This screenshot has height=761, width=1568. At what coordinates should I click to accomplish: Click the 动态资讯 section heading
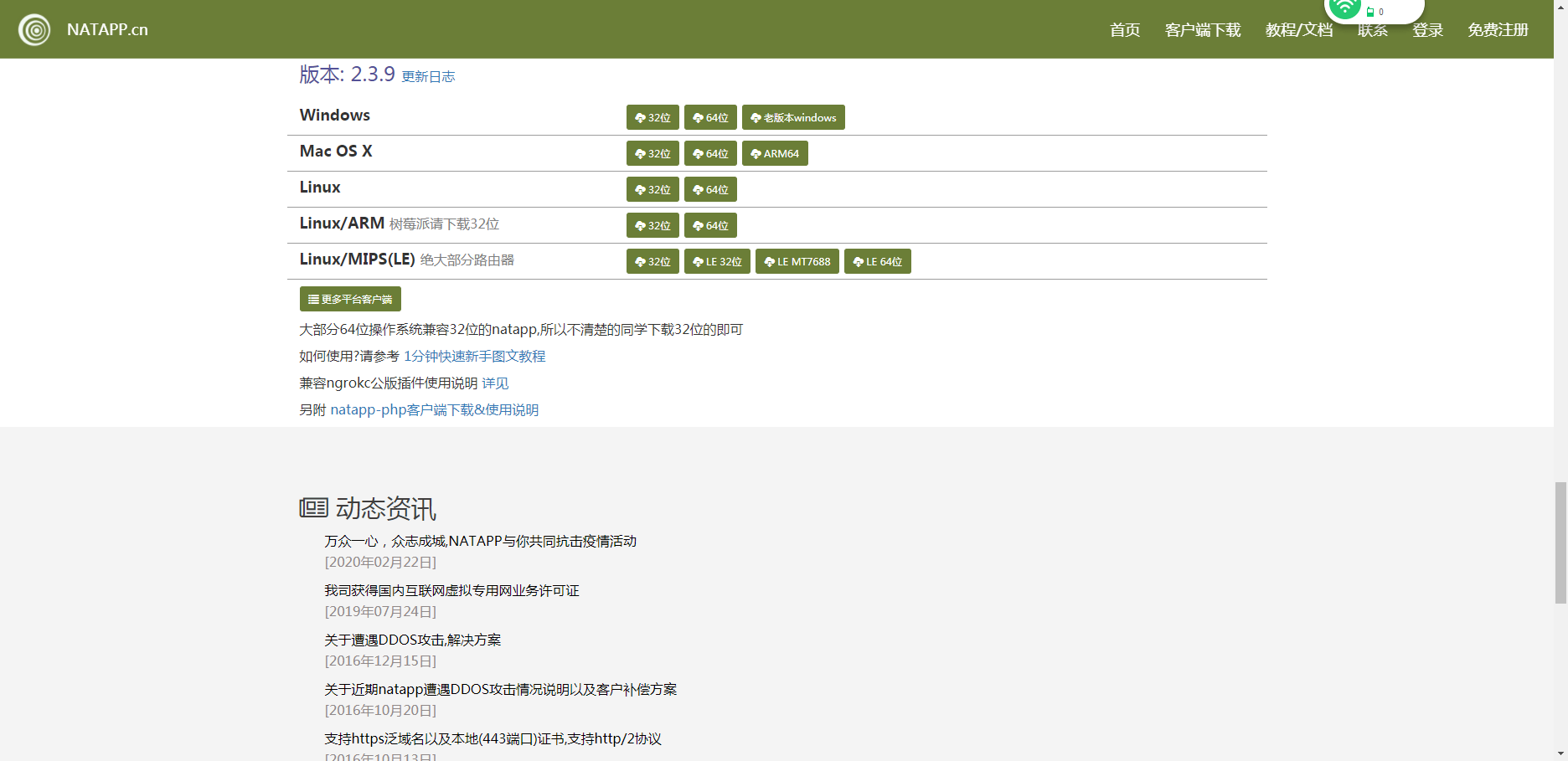tap(386, 508)
